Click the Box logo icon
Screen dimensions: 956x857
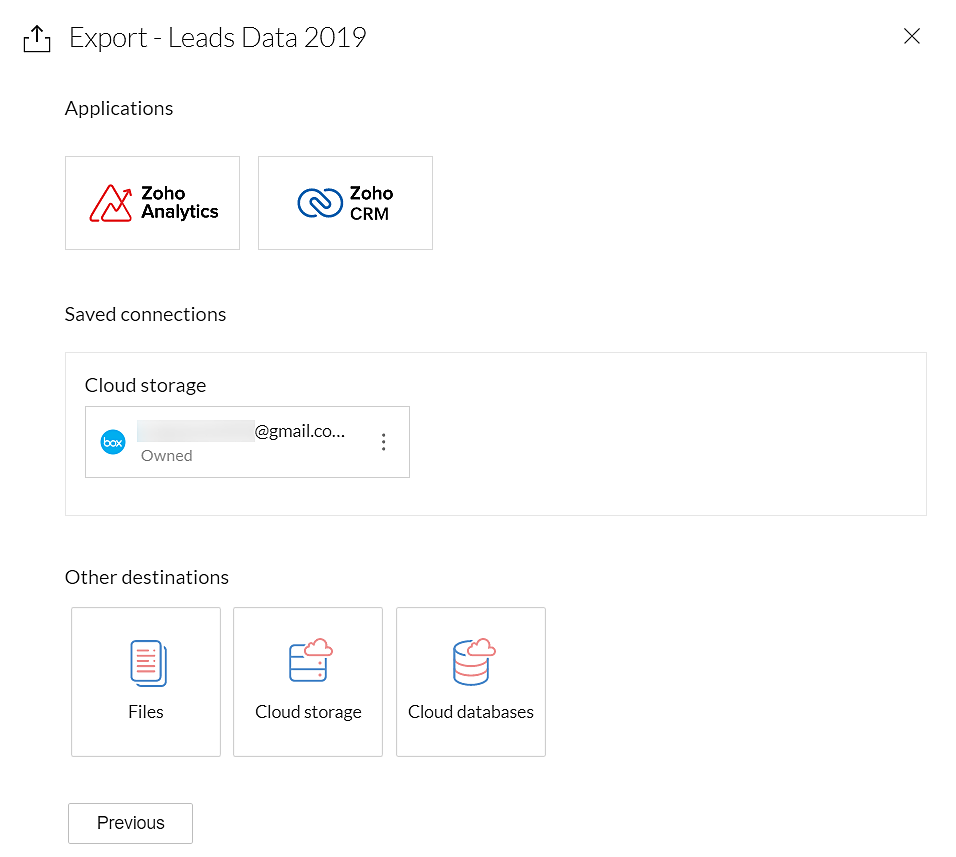113,442
